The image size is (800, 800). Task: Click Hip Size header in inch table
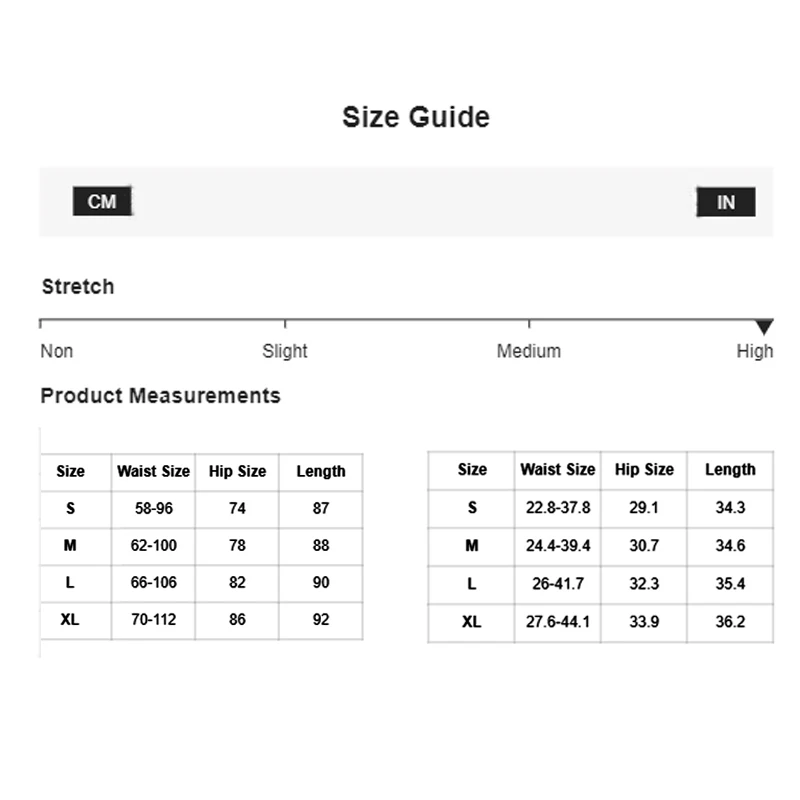click(644, 469)
